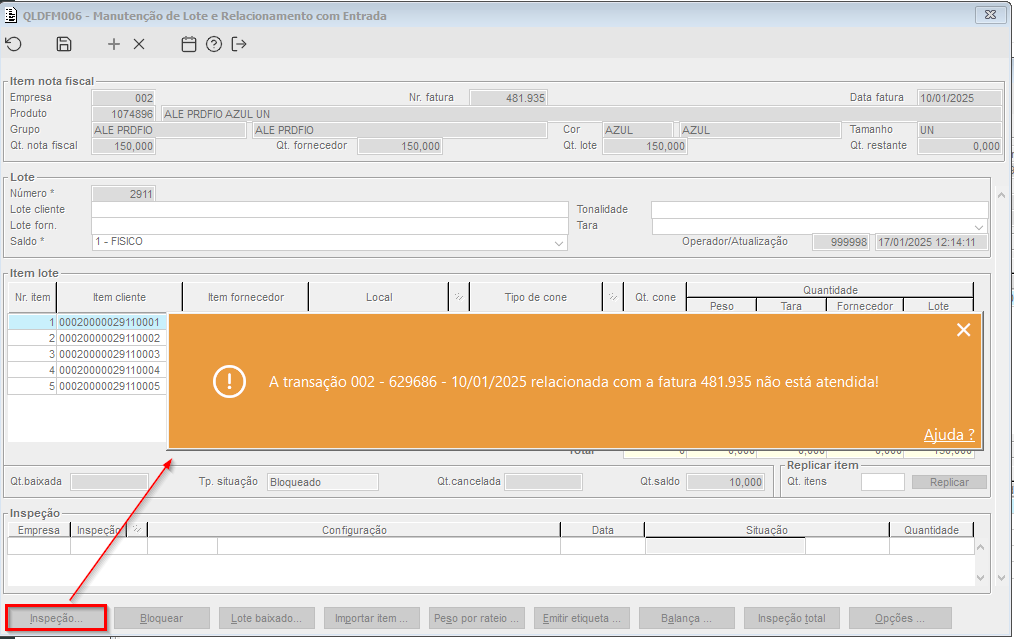Add new record with plus icon
The height and width of the screenshot is (639, 1014).
point(114,44)
